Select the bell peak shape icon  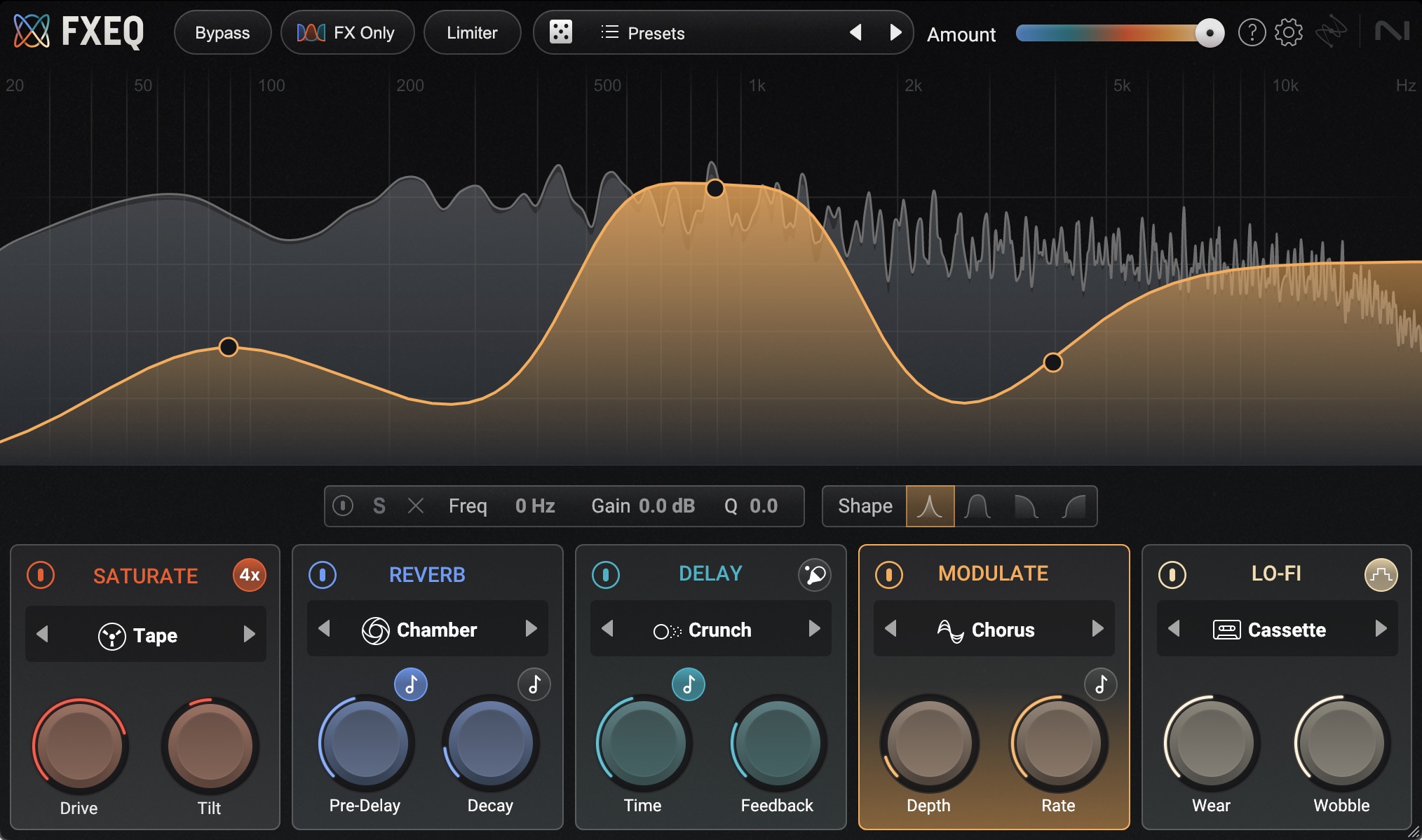pos(930,506)
